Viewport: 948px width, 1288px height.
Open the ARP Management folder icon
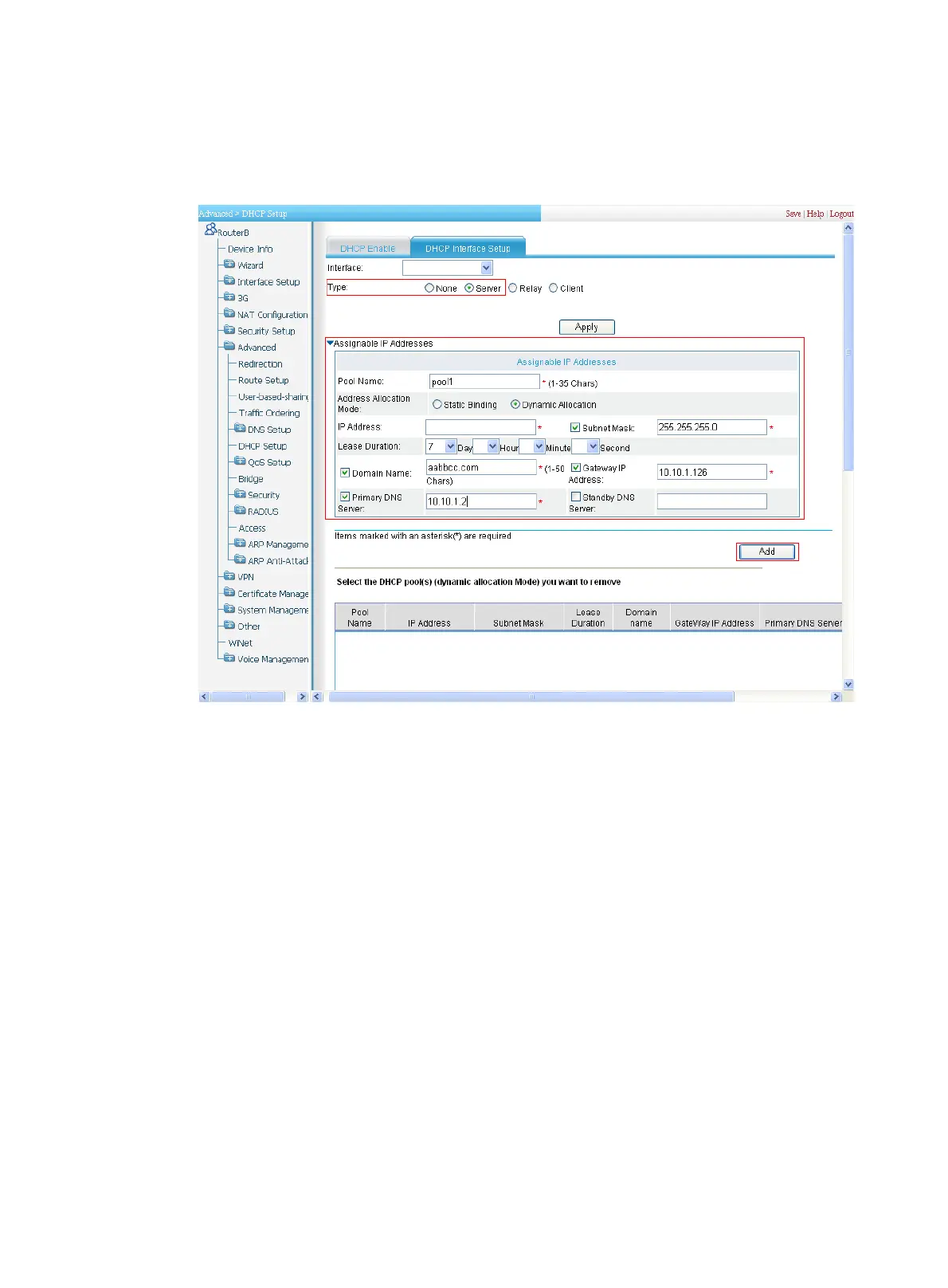pos(240,544)
